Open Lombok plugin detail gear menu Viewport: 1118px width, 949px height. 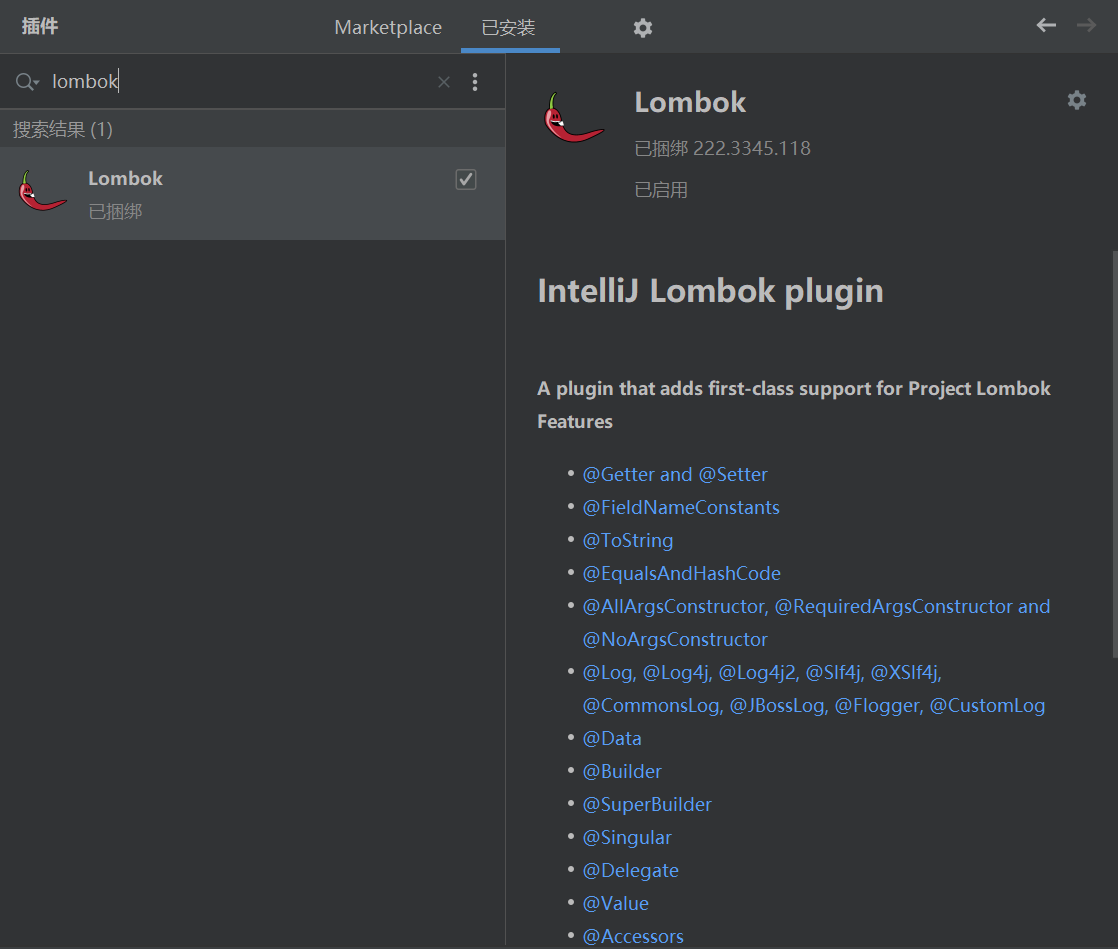pos(1076,100)
